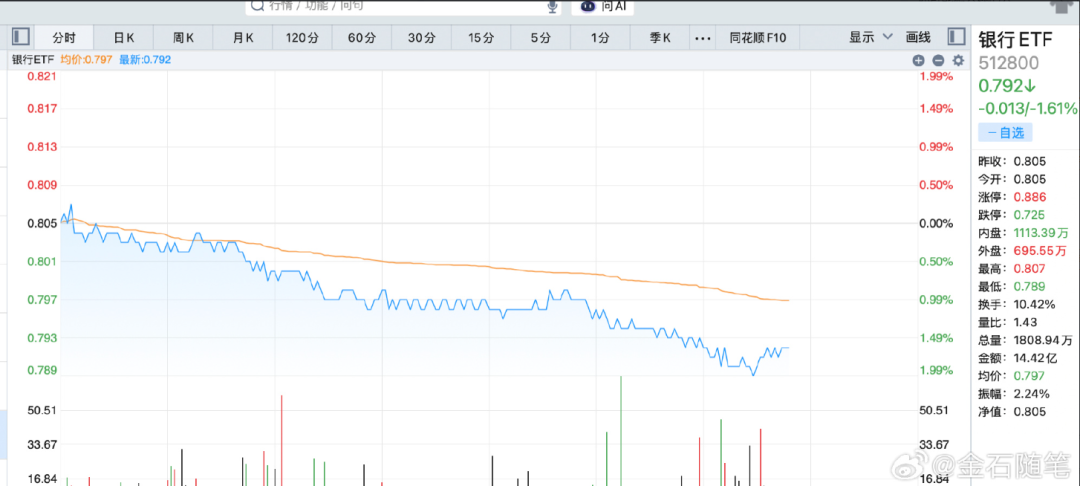Select the 120分 period tab

click(303, 38)
